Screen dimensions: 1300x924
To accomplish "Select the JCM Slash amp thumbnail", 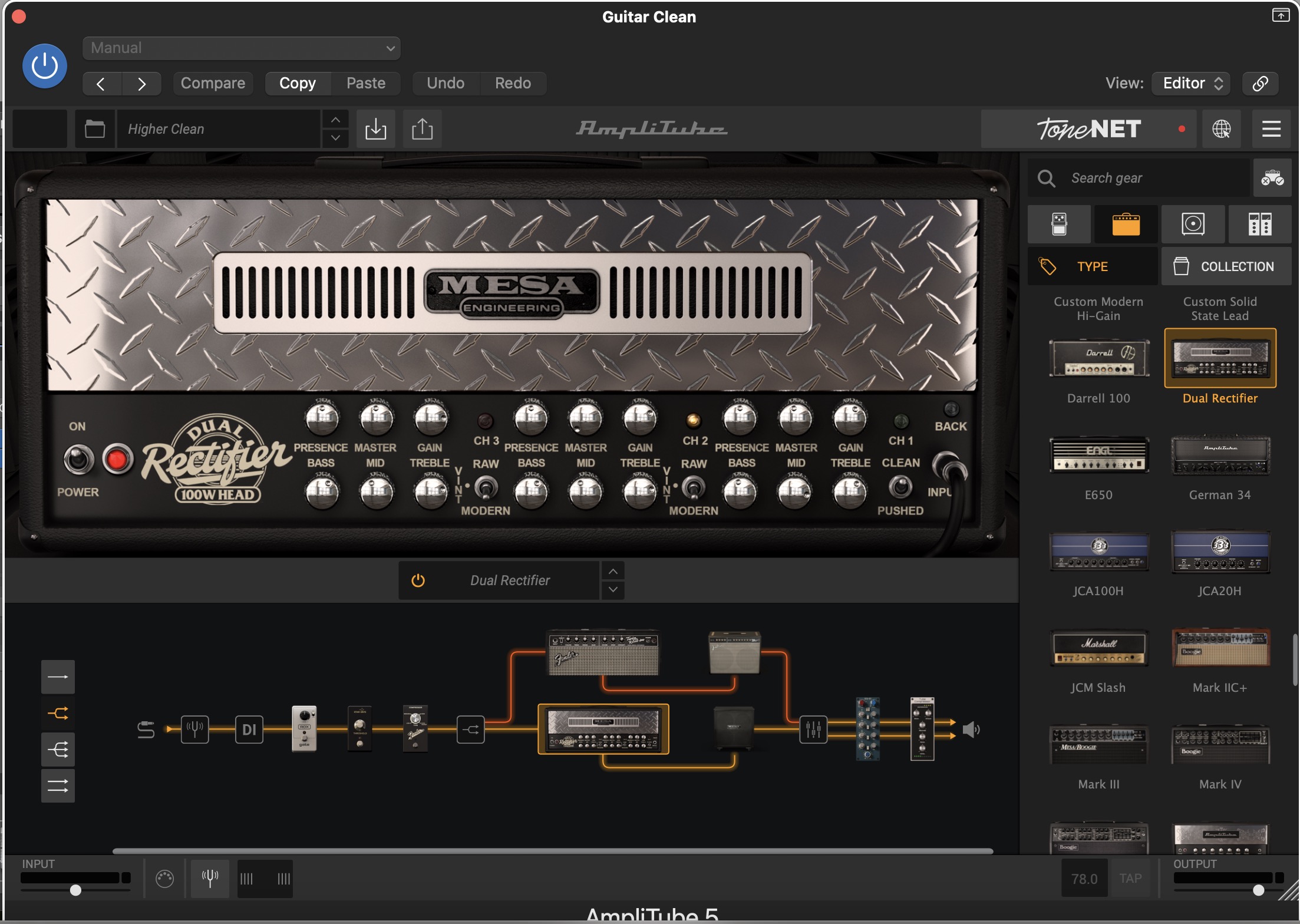I will point(1099,648).
